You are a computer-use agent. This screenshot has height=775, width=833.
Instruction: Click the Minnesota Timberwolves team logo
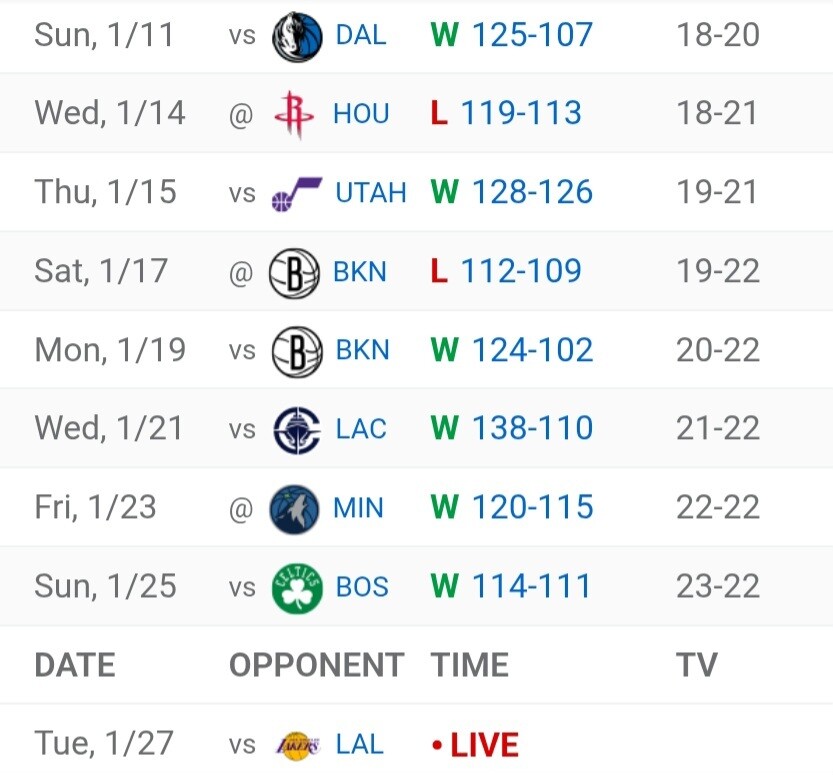(294, 508)
